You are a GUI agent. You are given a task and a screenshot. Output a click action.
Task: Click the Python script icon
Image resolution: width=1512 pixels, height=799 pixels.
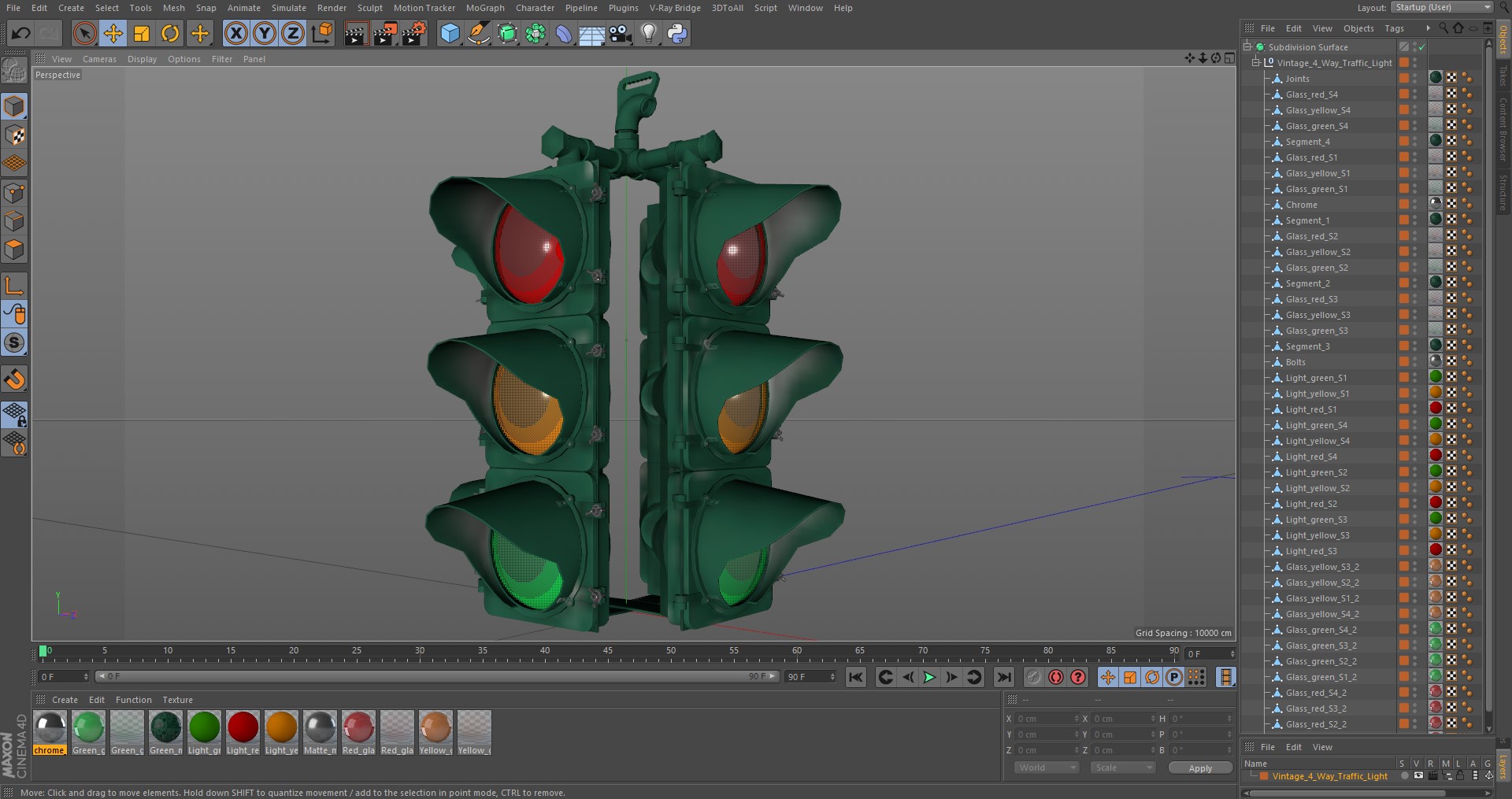click(677, 33)
